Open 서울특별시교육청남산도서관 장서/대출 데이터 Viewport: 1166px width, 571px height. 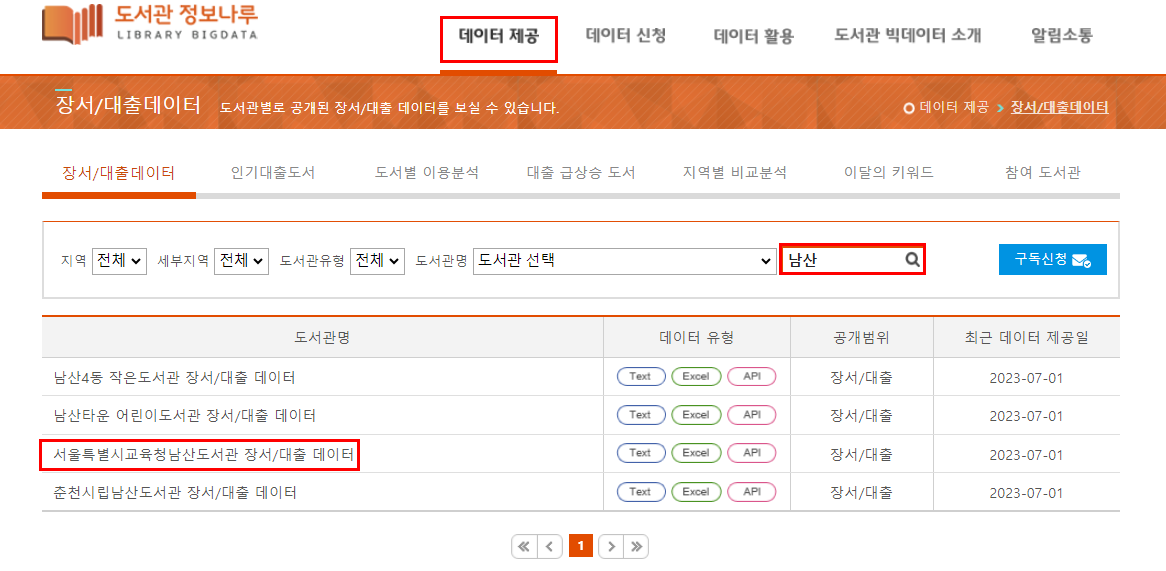pyautogui.click(x=203, y=454)
